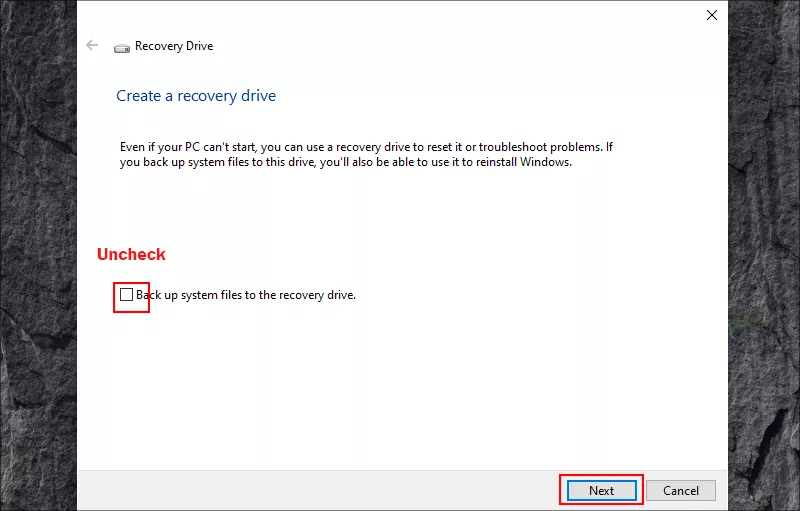This screenshot has width=800, height=511.
Task: Close the Recovery Drive window
Action: click(712, 15)
